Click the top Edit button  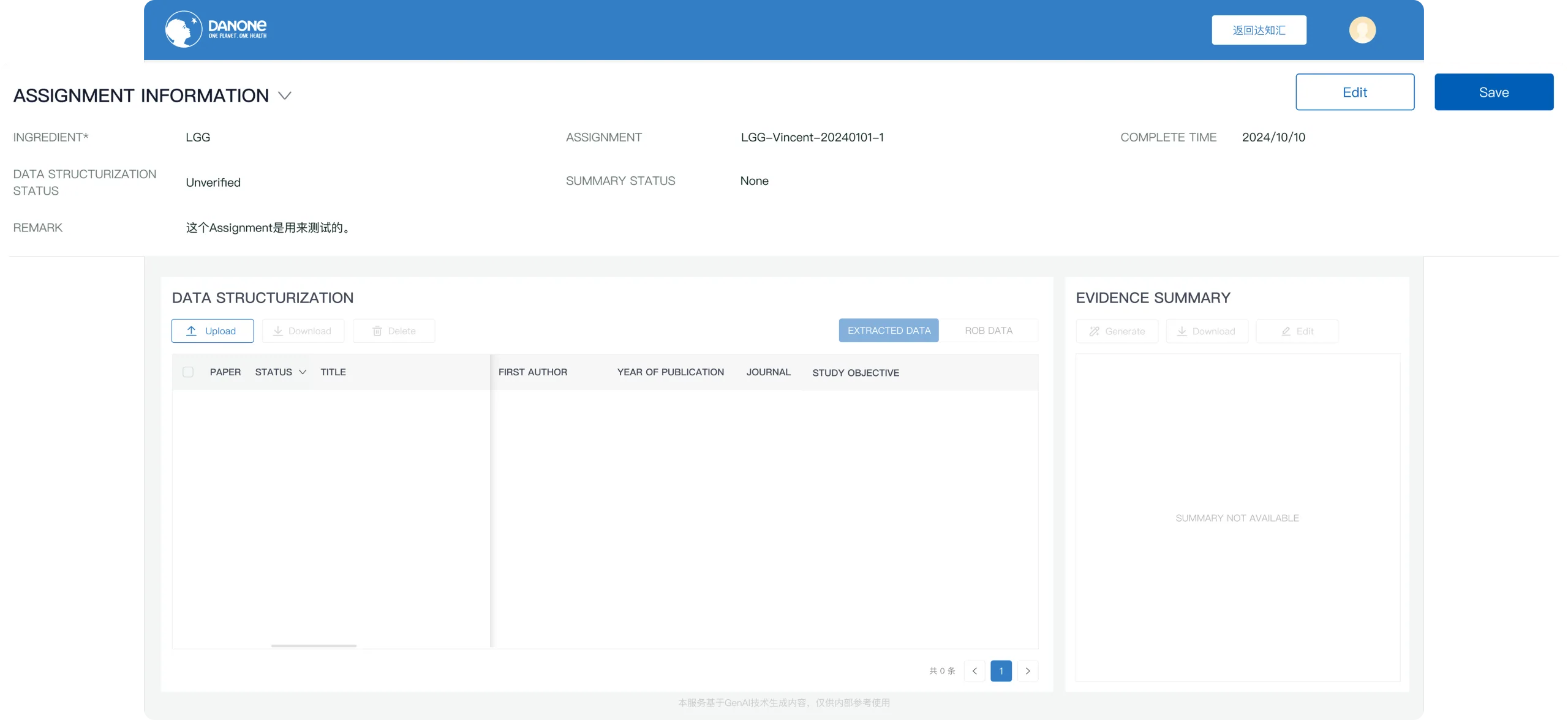point(1355,92)
